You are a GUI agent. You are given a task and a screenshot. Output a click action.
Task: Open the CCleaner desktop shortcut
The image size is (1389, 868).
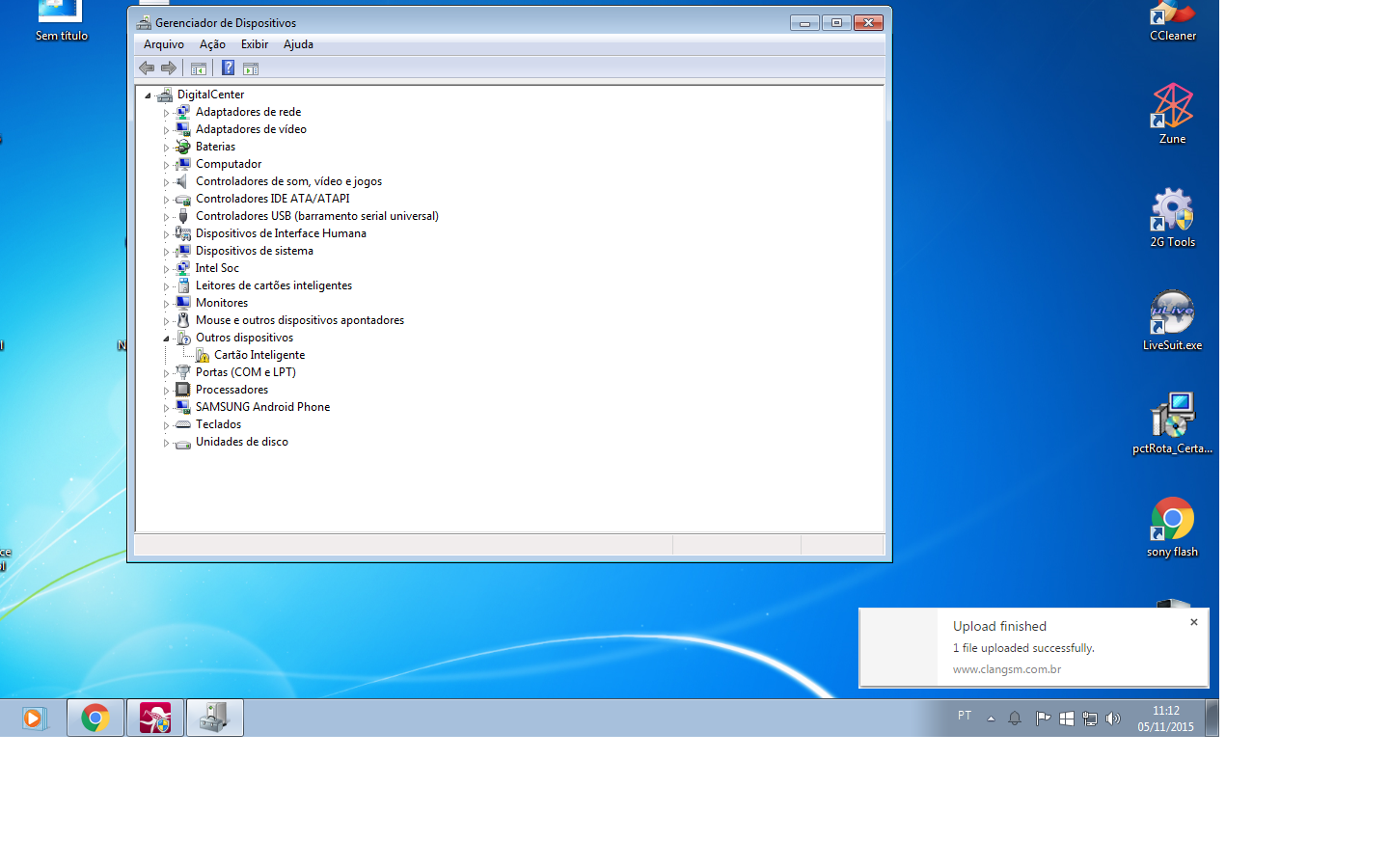(1172, 21)
